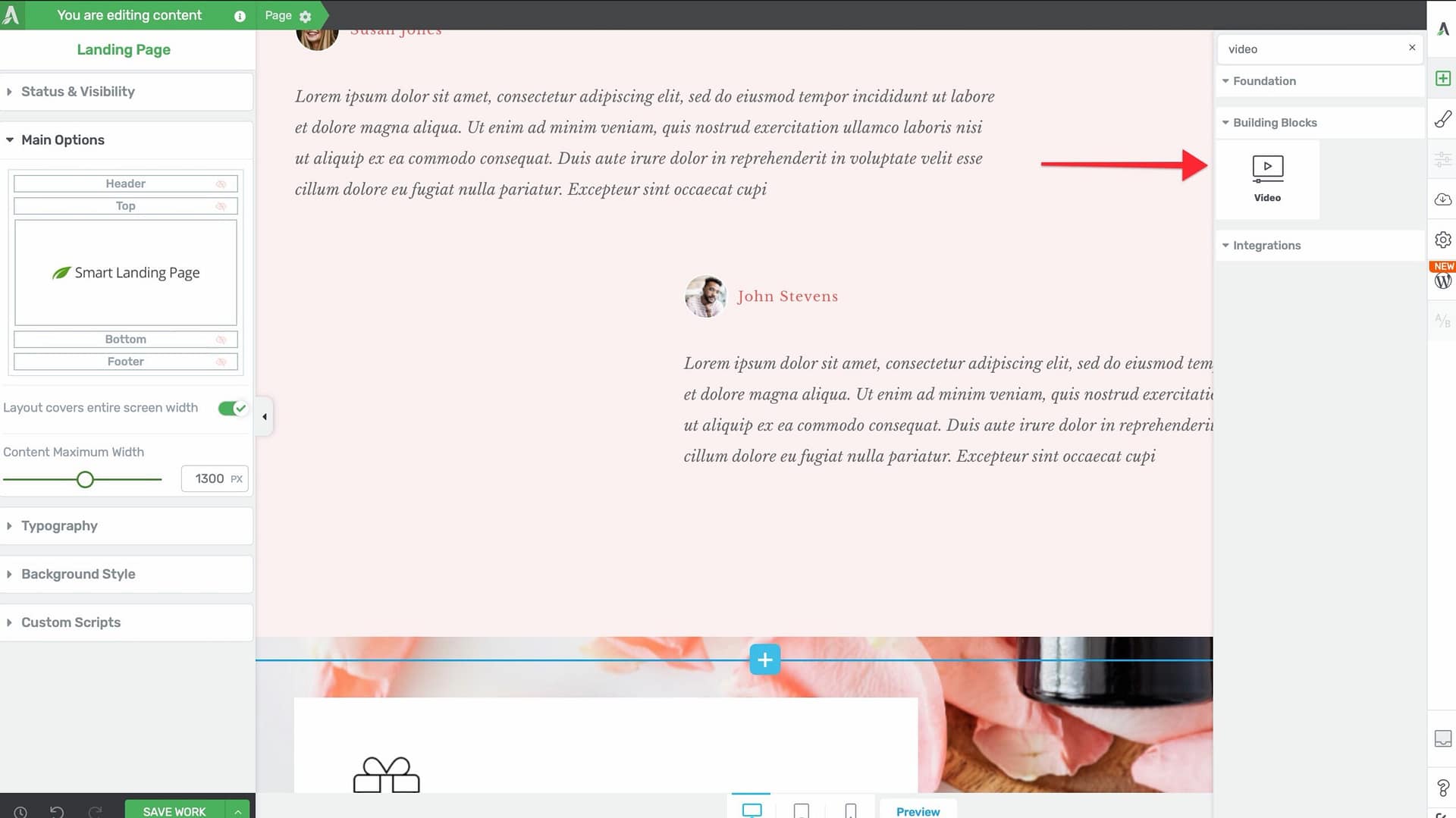
Task: Toggle Layout covers entire screen width
Action: click(x=232, y=409)
